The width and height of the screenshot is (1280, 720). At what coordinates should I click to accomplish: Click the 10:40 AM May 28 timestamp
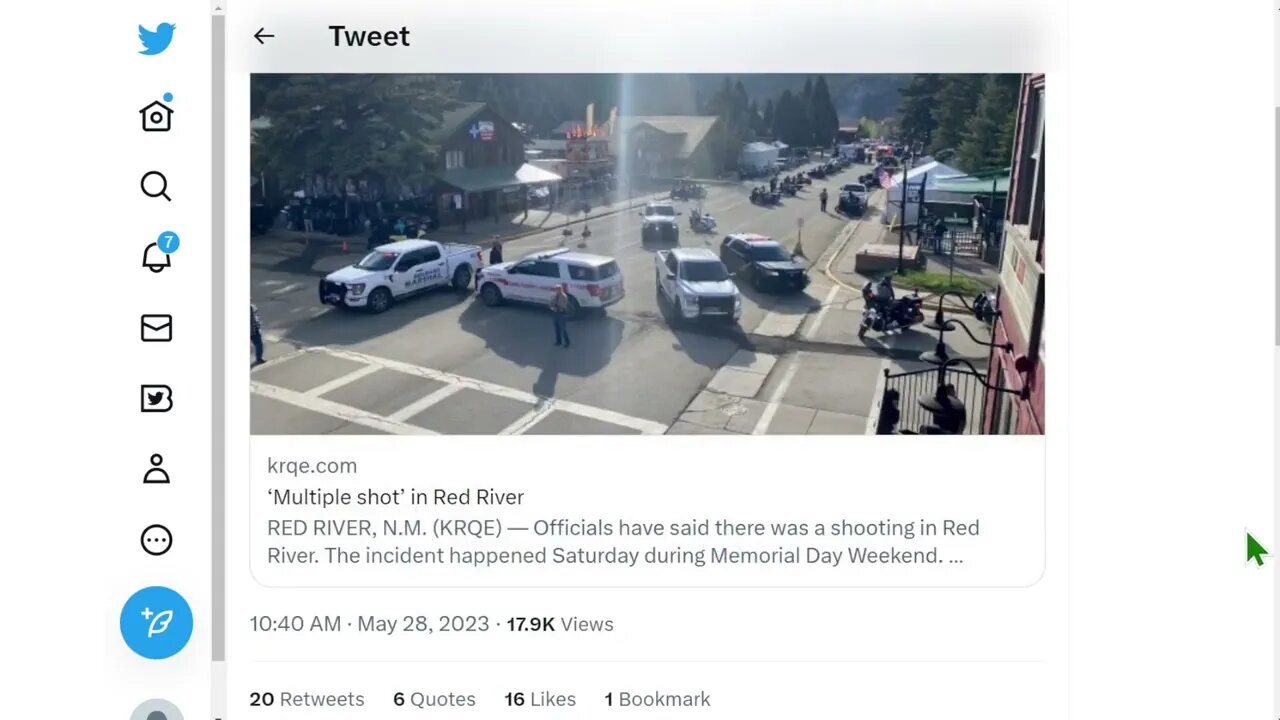[369, 624]
